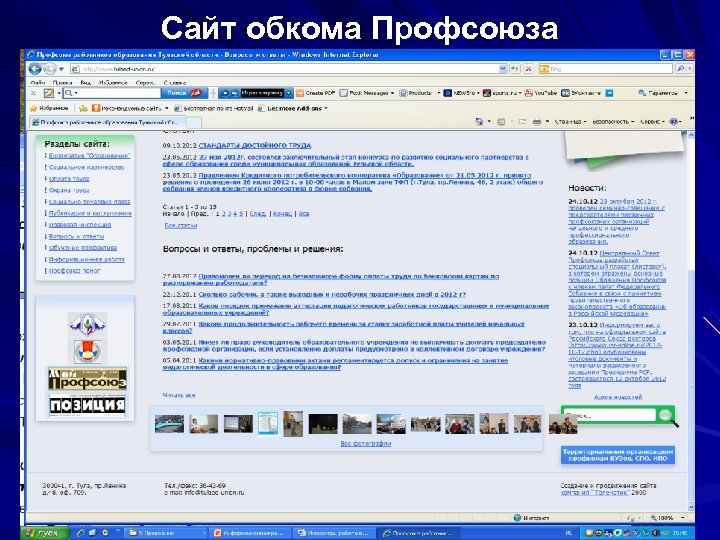720x540 pixels.
Task: Open the Архив новостей link
Action: tap(618, 397)
